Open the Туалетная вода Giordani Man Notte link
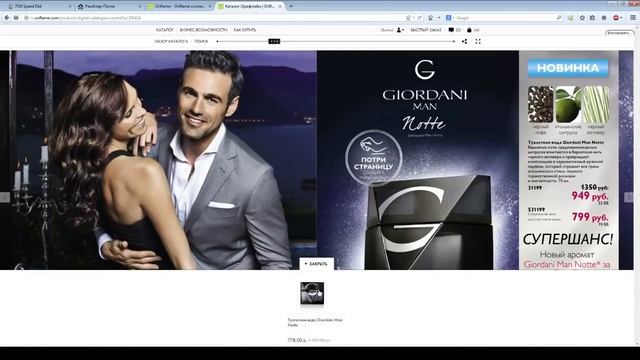This screenshot has height=360, width=640. (315, 322)
